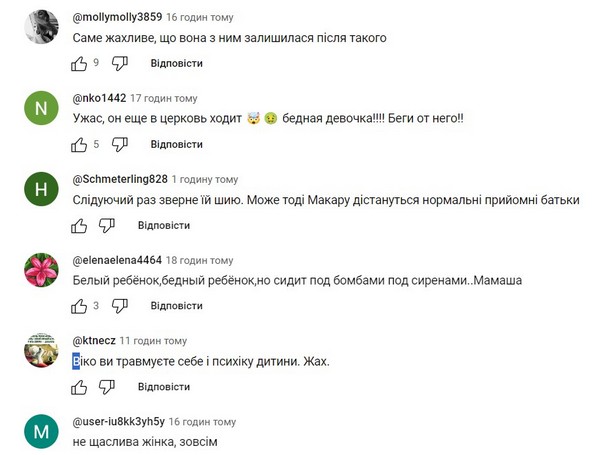
Task: Open @Schmeterling828 channel via username
Action: click(120, 179)
